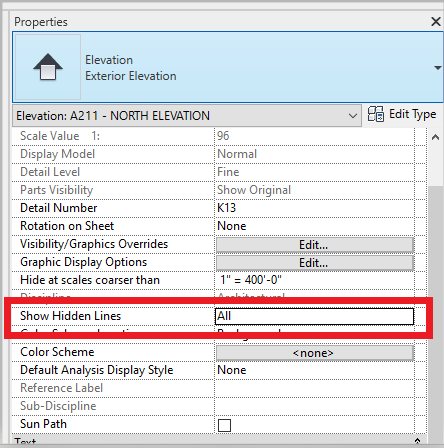The height and width of the screenshot is (448, 444).
Task: Close the Properties panel
Action: coord(436,22)
